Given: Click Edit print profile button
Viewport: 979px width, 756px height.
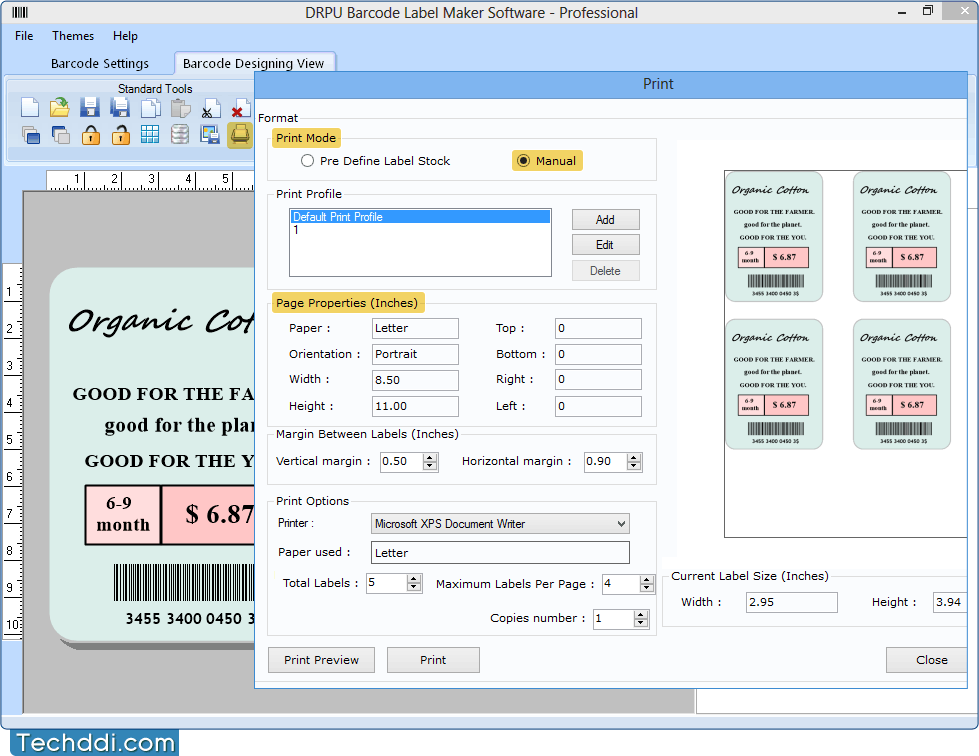Looking at the screenshot, I should [606, 245].
